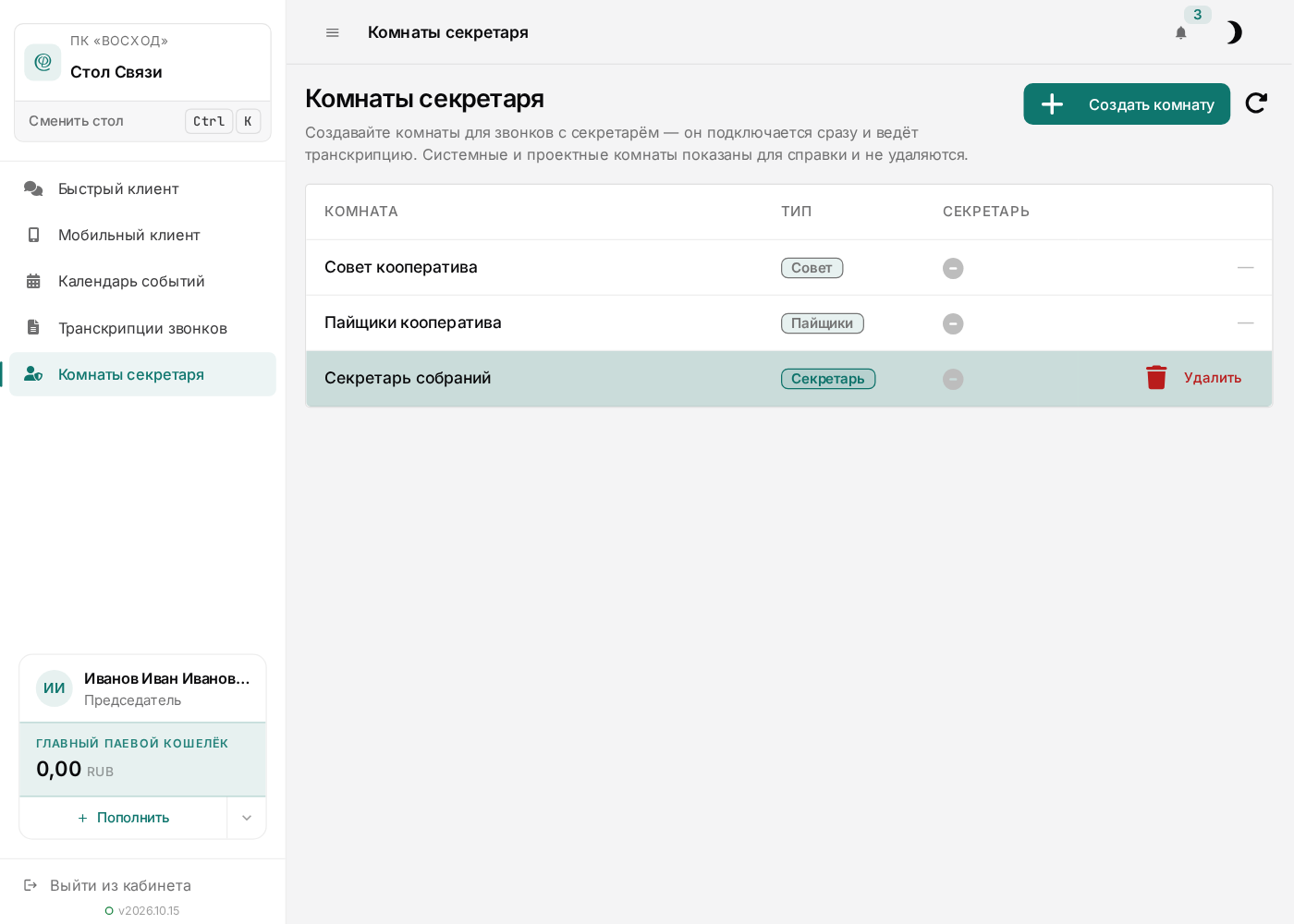Select the Совет кооператива room row
1294x924 pixels.
[x=788, y=267]
